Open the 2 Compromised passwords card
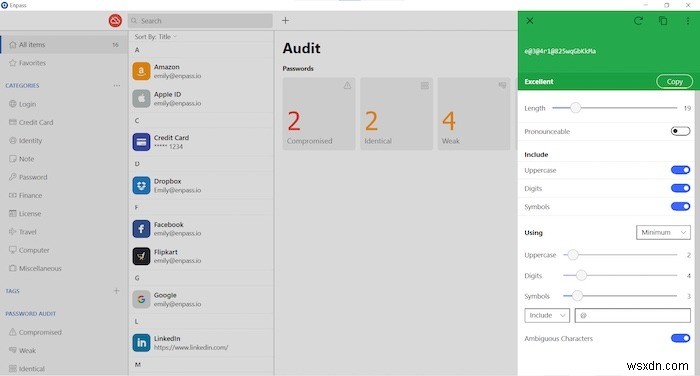Image resolution: width=700 pixels, height=376 pixels. 319,113
